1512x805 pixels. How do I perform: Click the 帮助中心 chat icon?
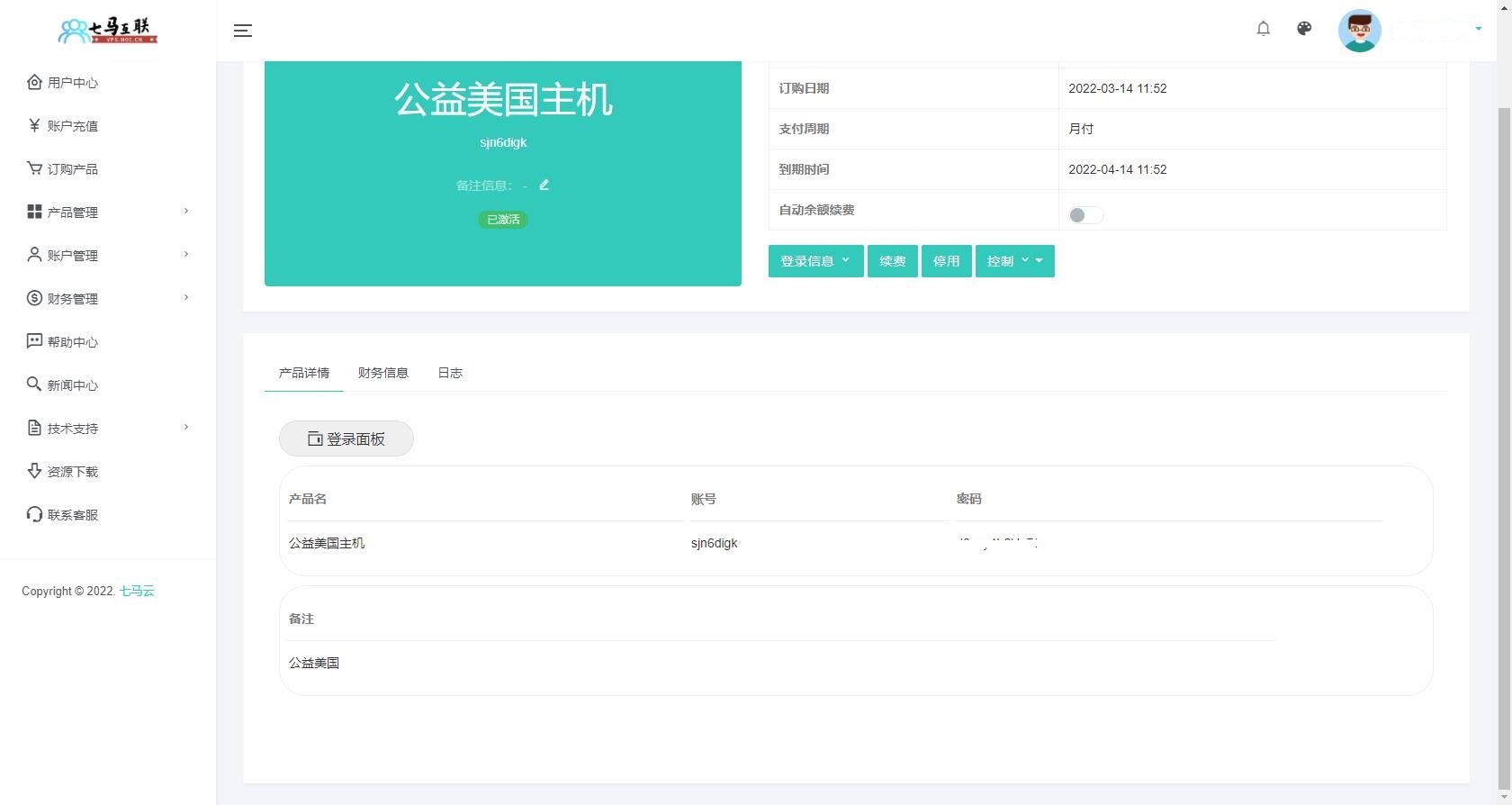[x=34, y=341]
